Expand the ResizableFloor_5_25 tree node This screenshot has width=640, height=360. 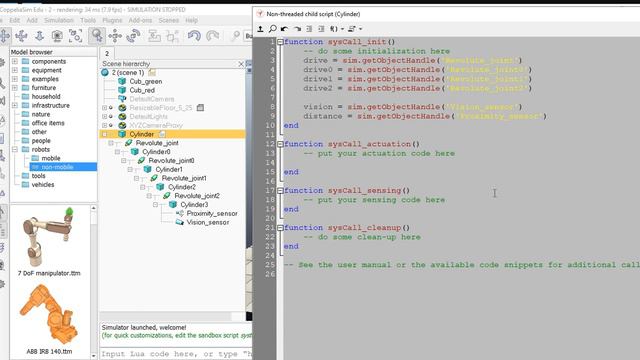tap(104, 108)
